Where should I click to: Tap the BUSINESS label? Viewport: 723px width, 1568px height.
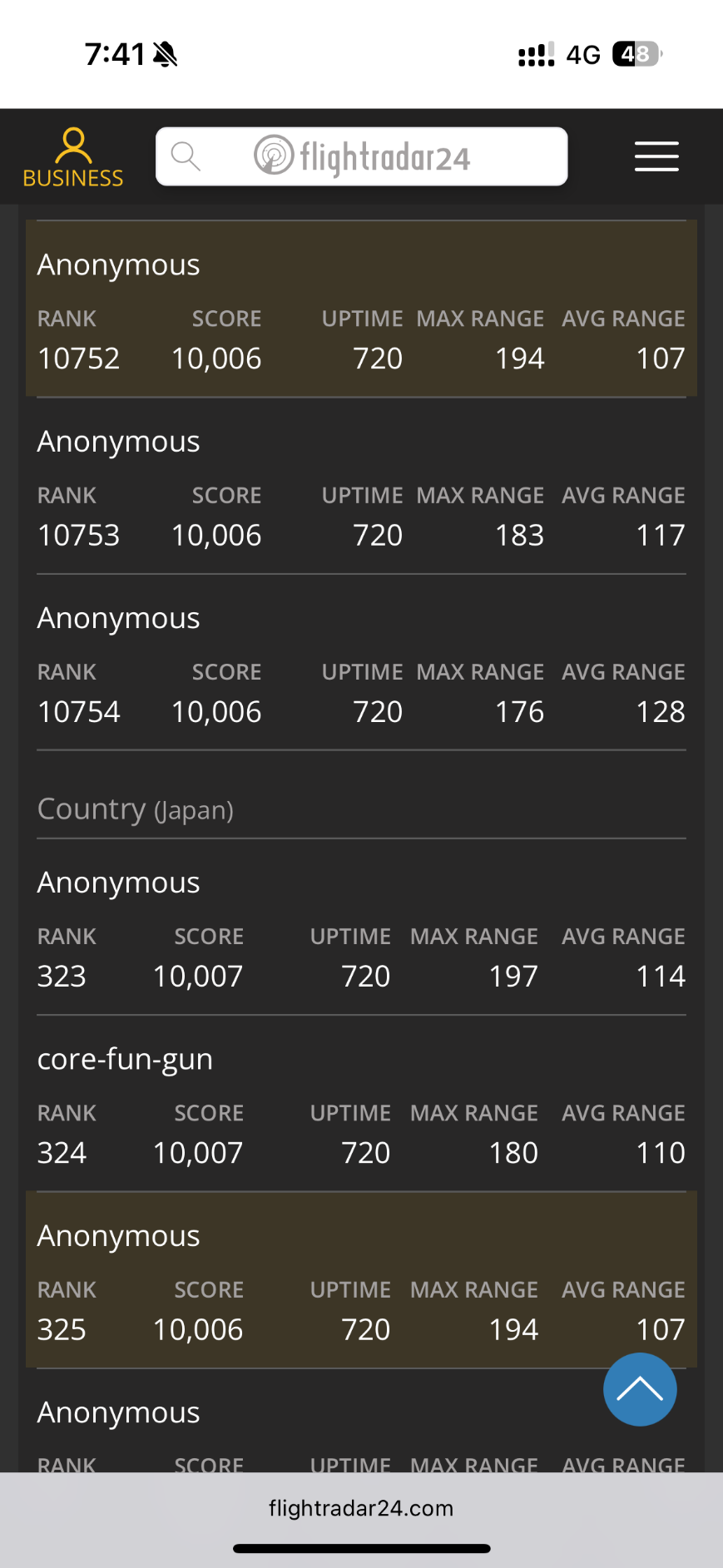73,178
